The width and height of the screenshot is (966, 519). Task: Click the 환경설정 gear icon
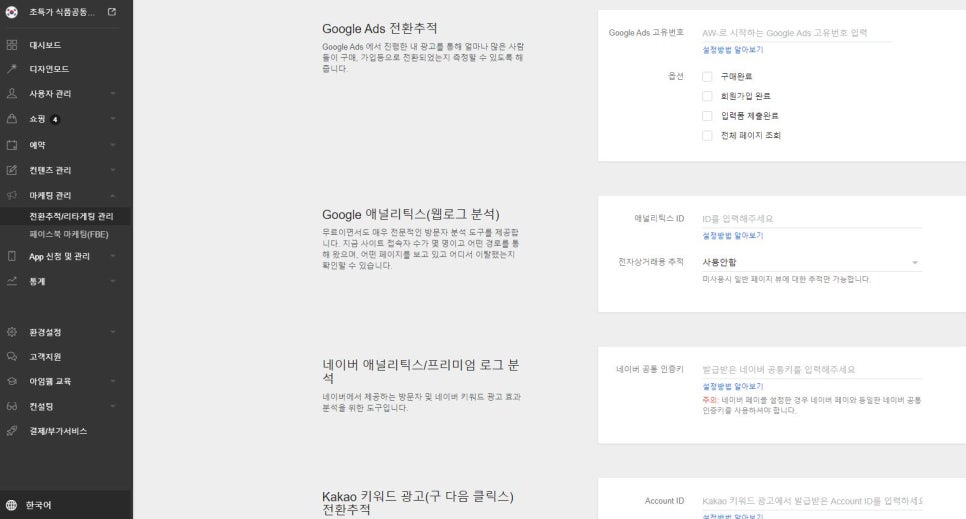tap(12, 332)
